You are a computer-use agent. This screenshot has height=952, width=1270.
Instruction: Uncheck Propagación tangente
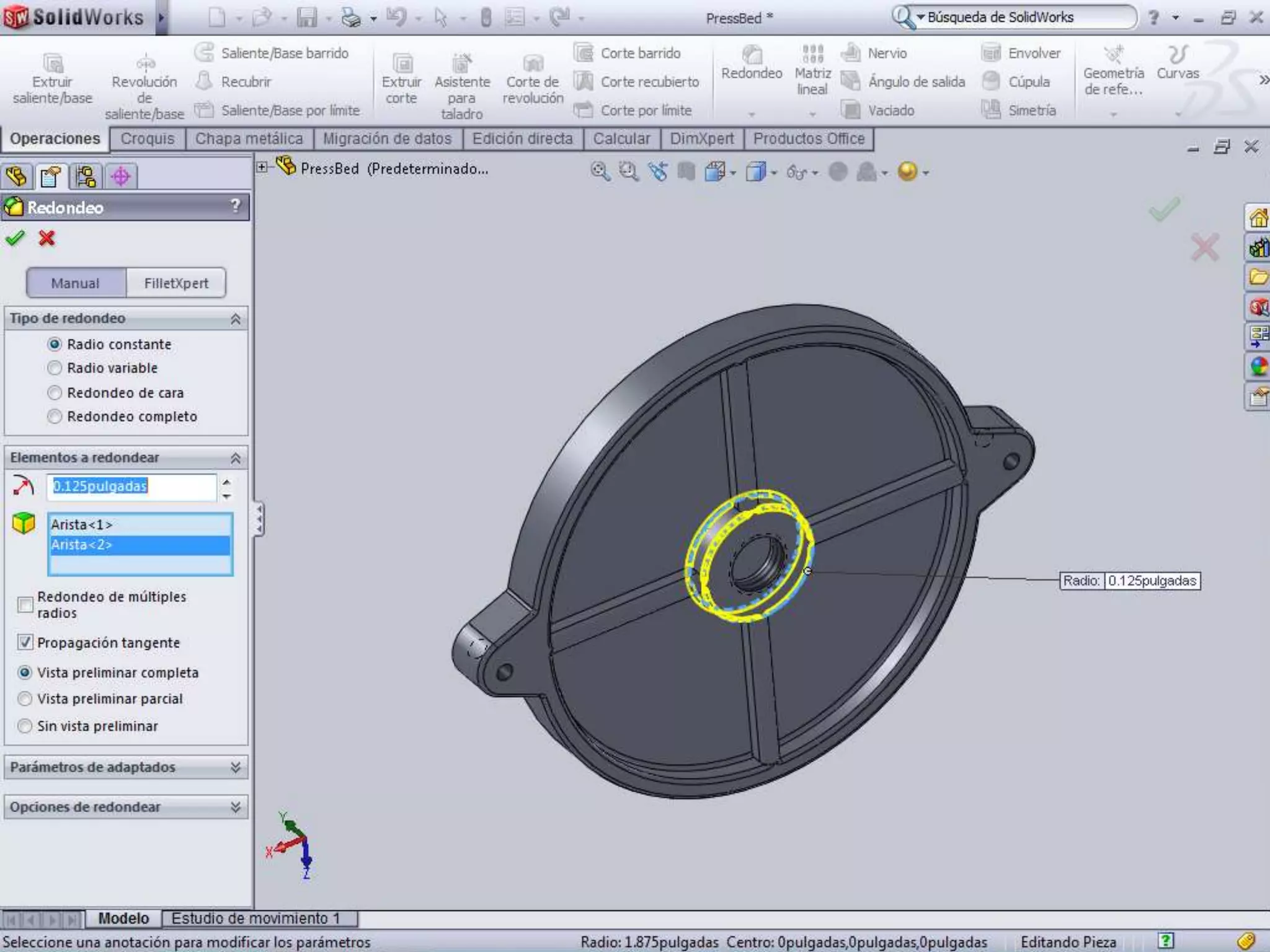25,642
